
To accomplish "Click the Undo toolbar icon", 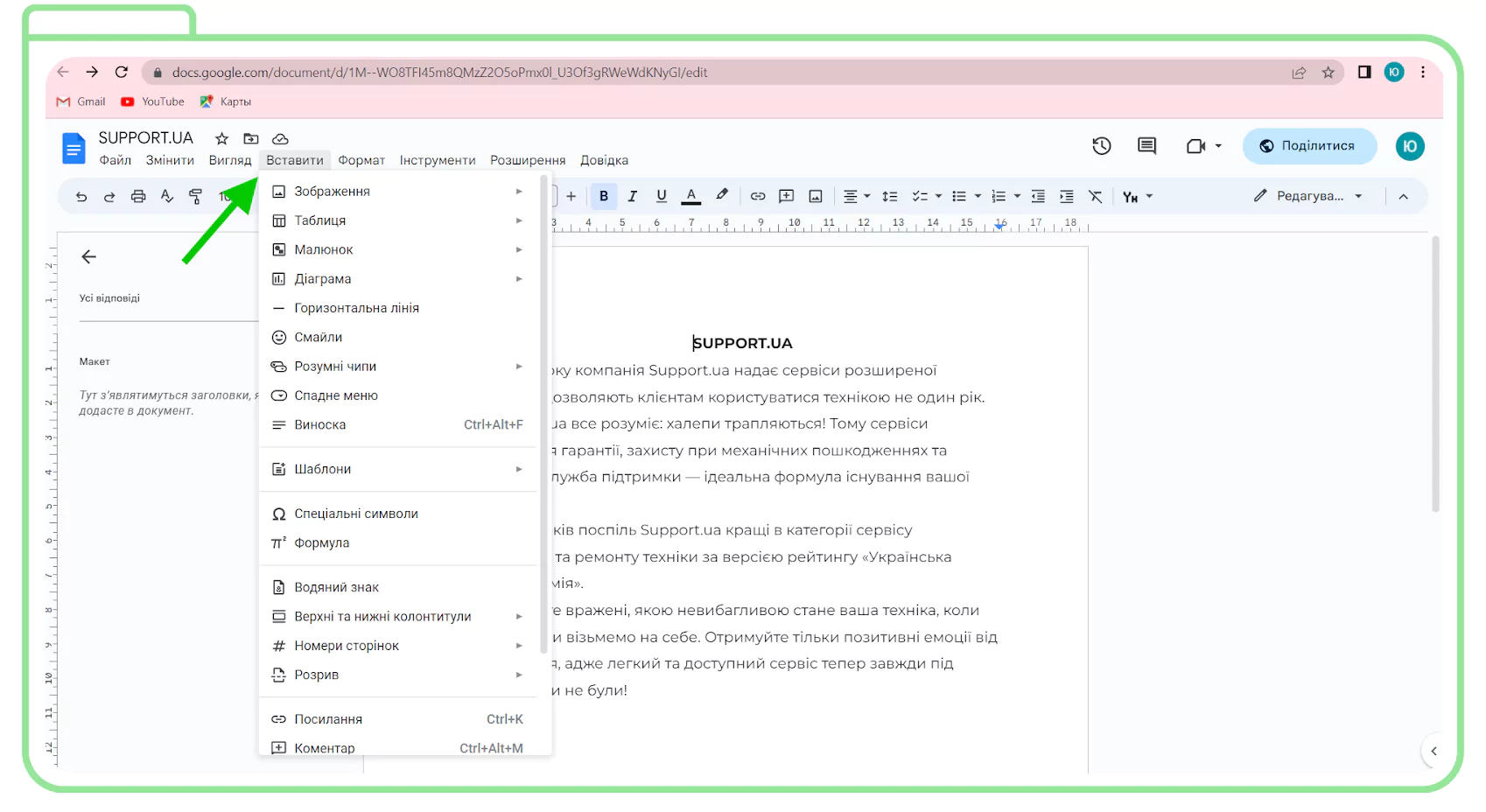I will tap(81, 197).
